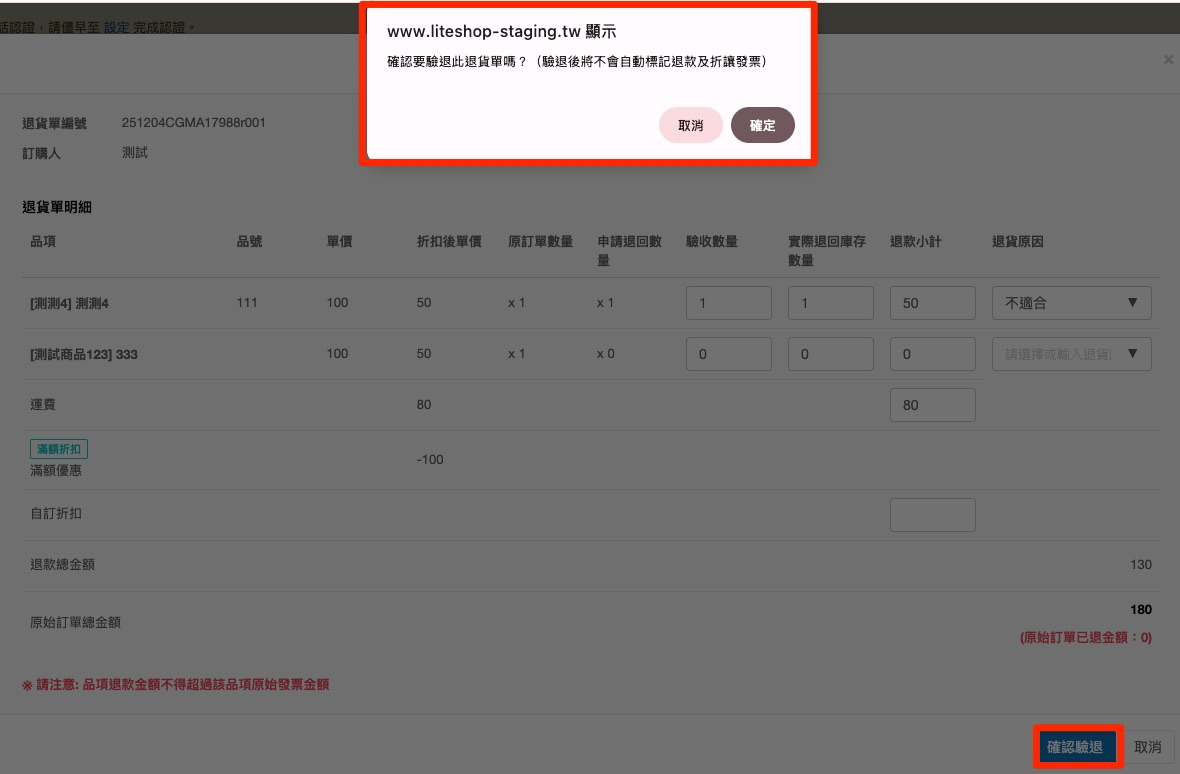Expand the 不適合 return reason dropdown
Image resolution: width=1180 pixels, height=774 pixels.
(1071, 303)
